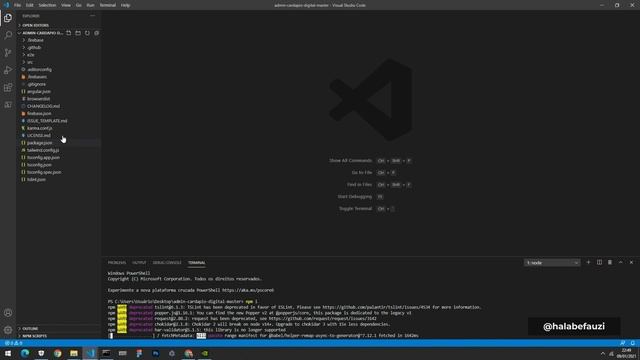The width and height of the screenshot is (640, 360).
Task: Open File Explorer from taskbar
Action: coord(74,353)
